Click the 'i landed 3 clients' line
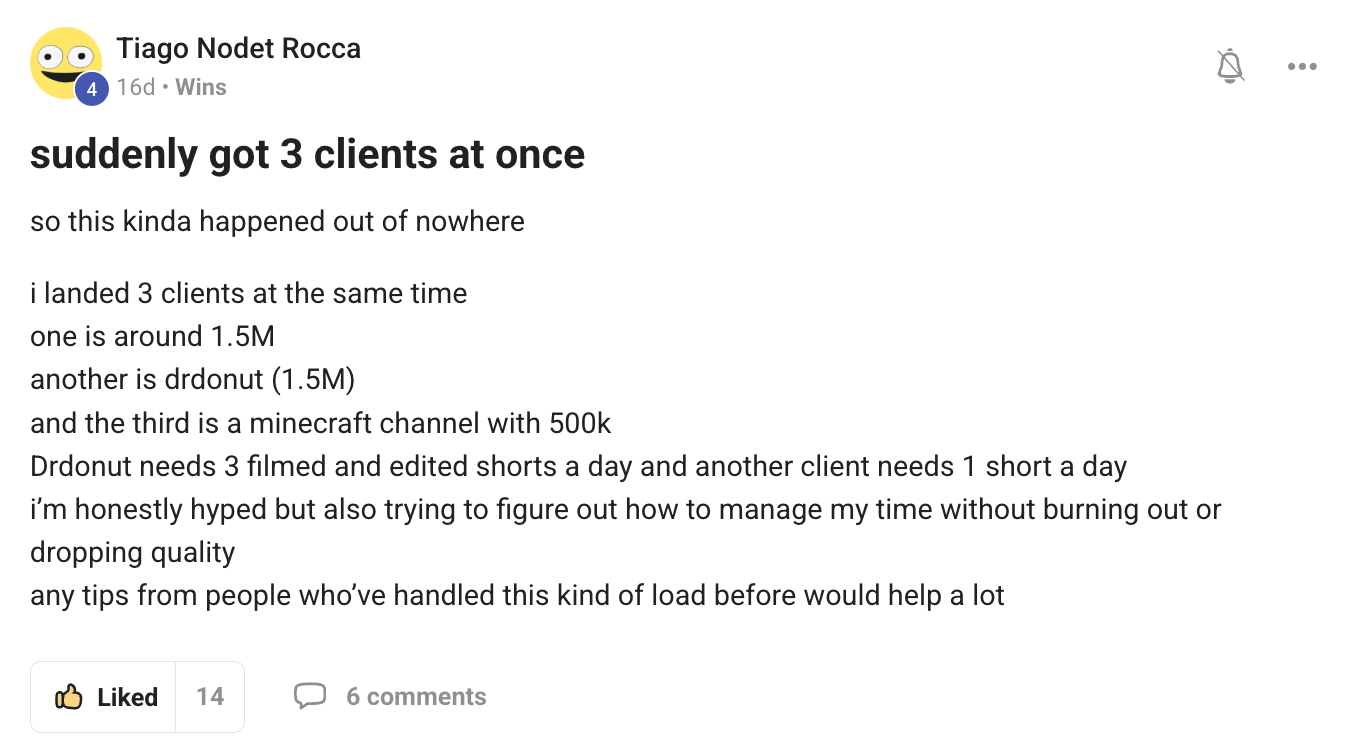Screen dimensions: 1352x746 click(x=248, y=294)
